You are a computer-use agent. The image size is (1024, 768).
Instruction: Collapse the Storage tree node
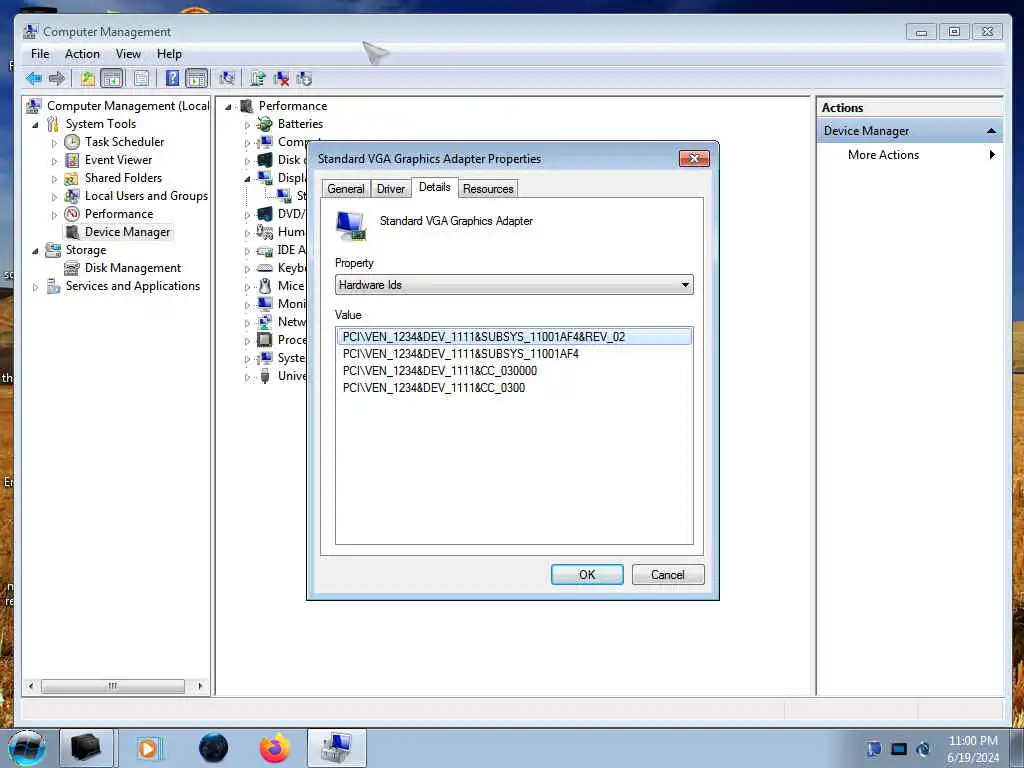[35, 251]
